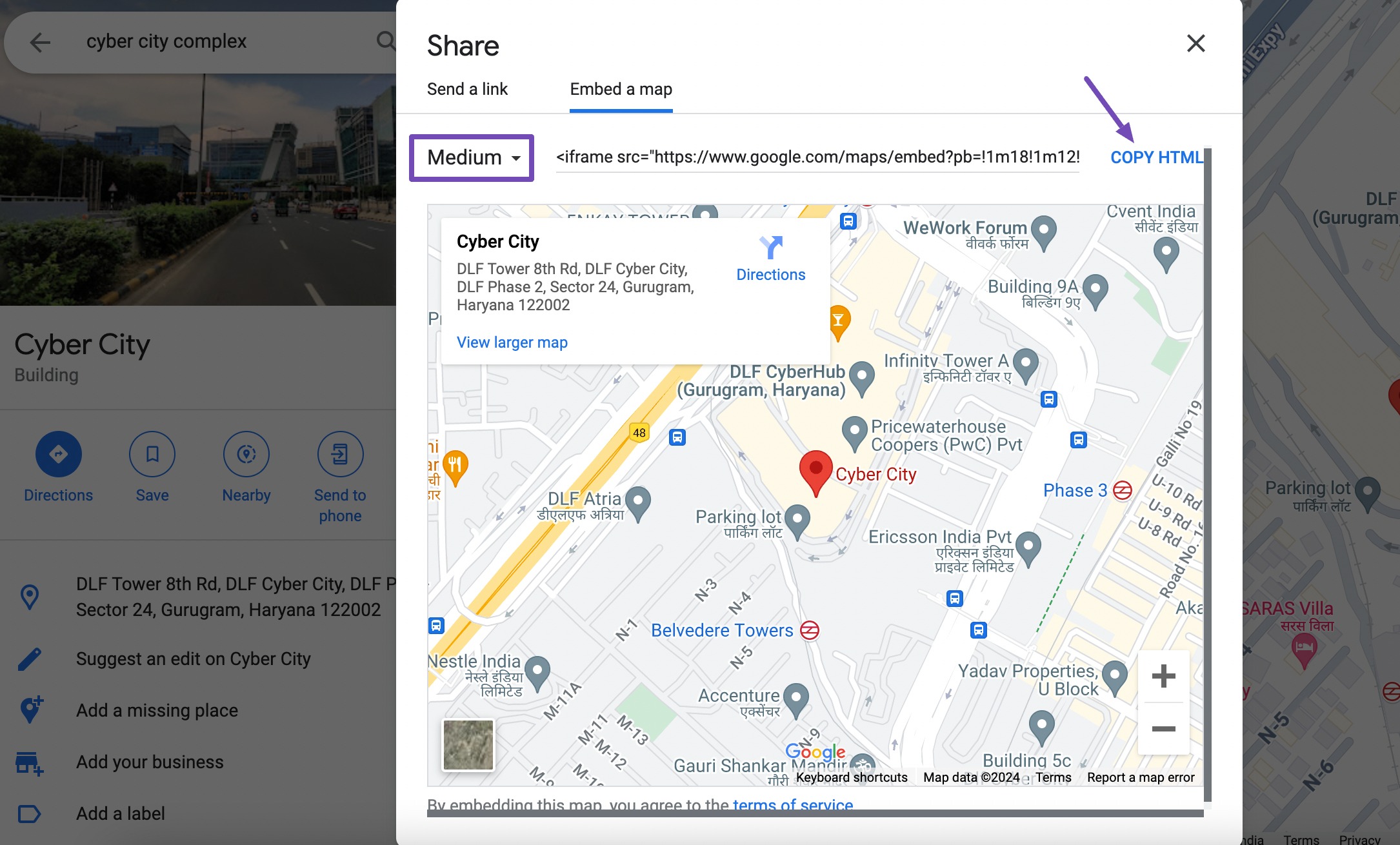Click the highway 48 road shield
1400x845 pixels.
pos(639,433)
